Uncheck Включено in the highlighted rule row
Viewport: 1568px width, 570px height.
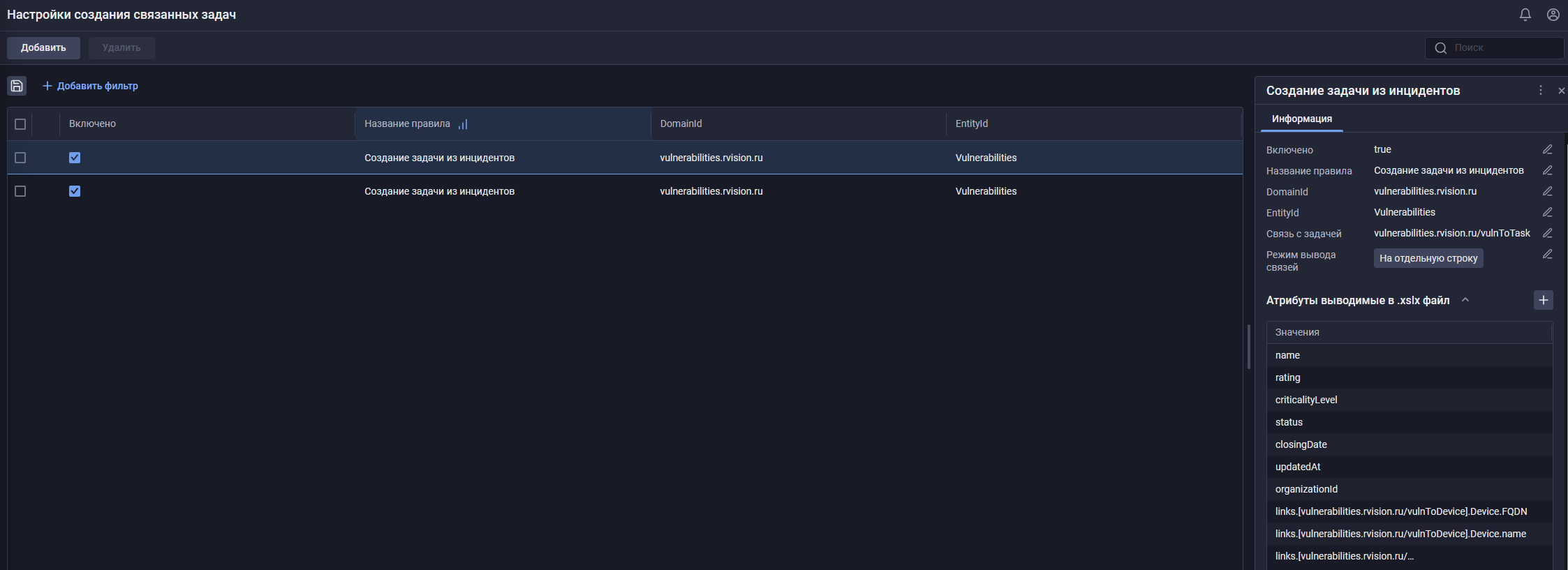pyautogui.click(x=75, y=158)
